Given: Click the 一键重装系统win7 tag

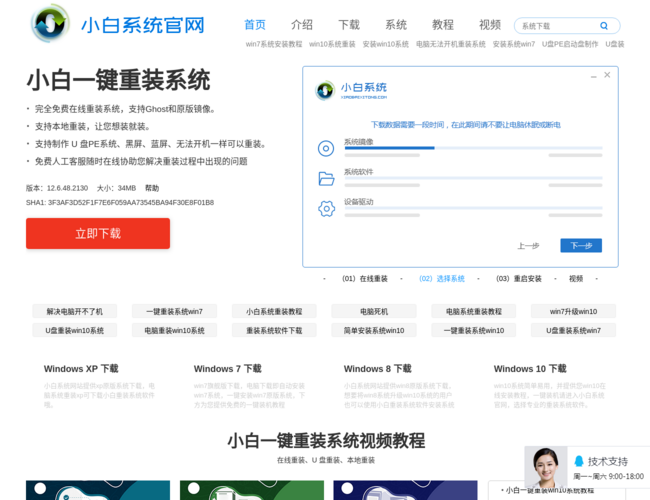Looking at the screenshot, I should click(175, 311).
